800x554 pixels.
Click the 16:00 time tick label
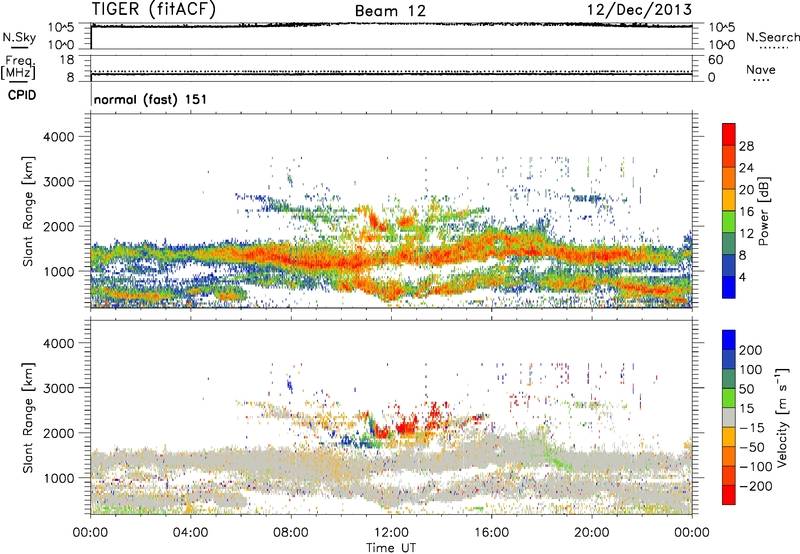491,533
